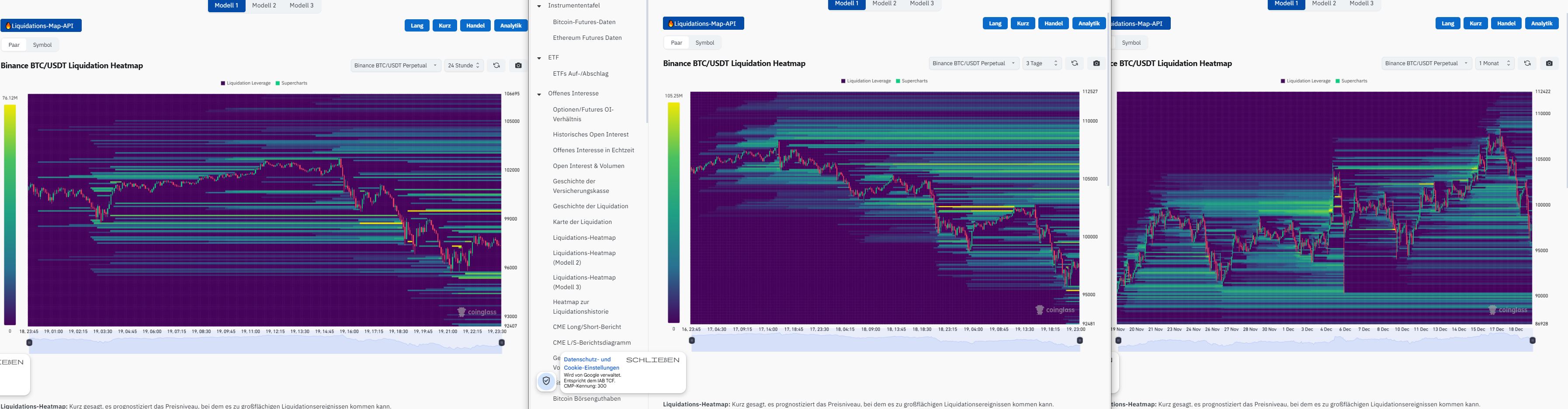This screenshot has width=1568, height=409.
Task: Switch to Symbol in the 3 Tage window
Action: coord(705,43)
